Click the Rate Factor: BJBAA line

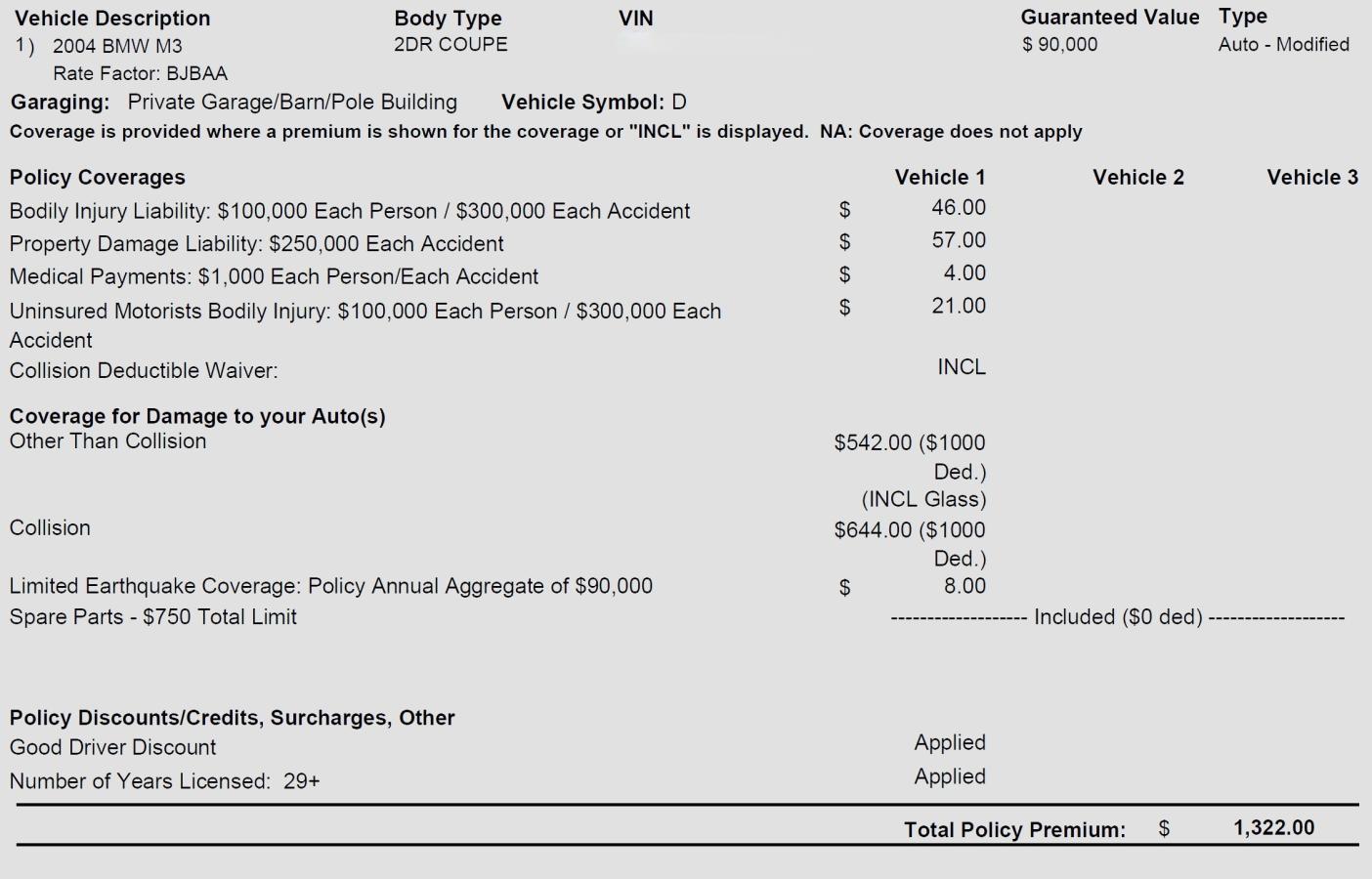140,73
